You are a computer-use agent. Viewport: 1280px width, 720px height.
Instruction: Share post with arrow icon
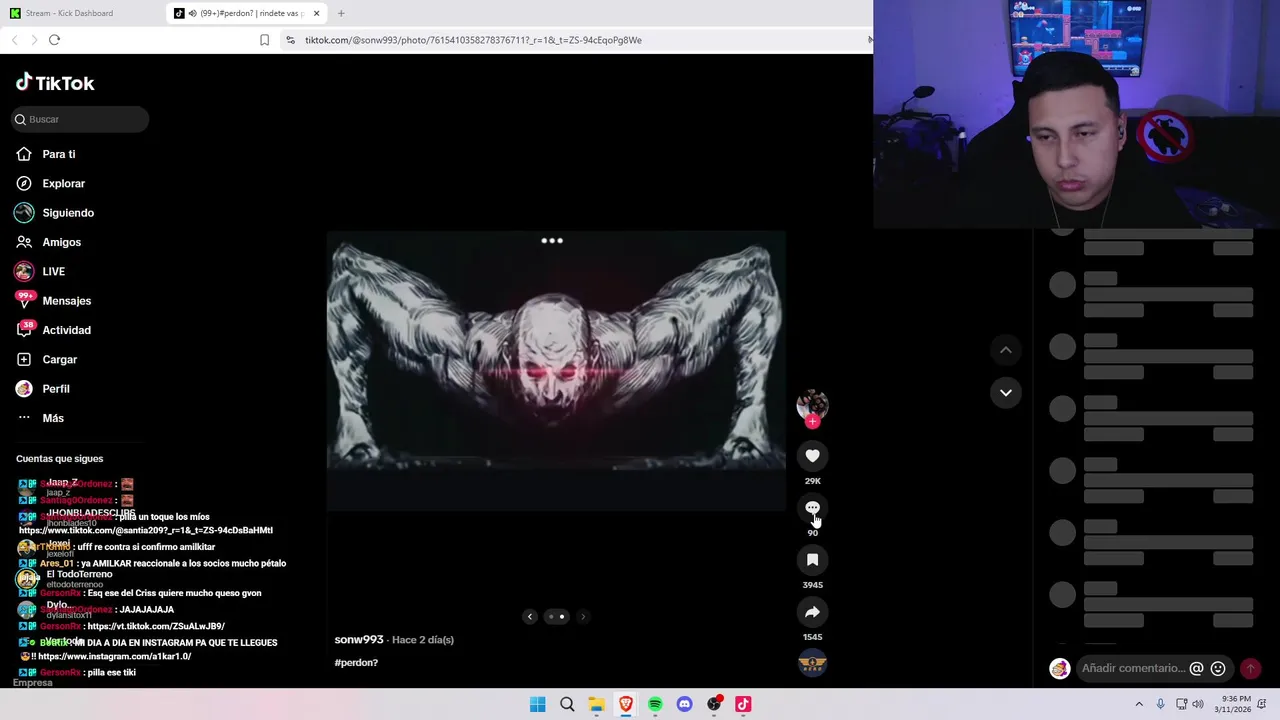pos(812,612)
